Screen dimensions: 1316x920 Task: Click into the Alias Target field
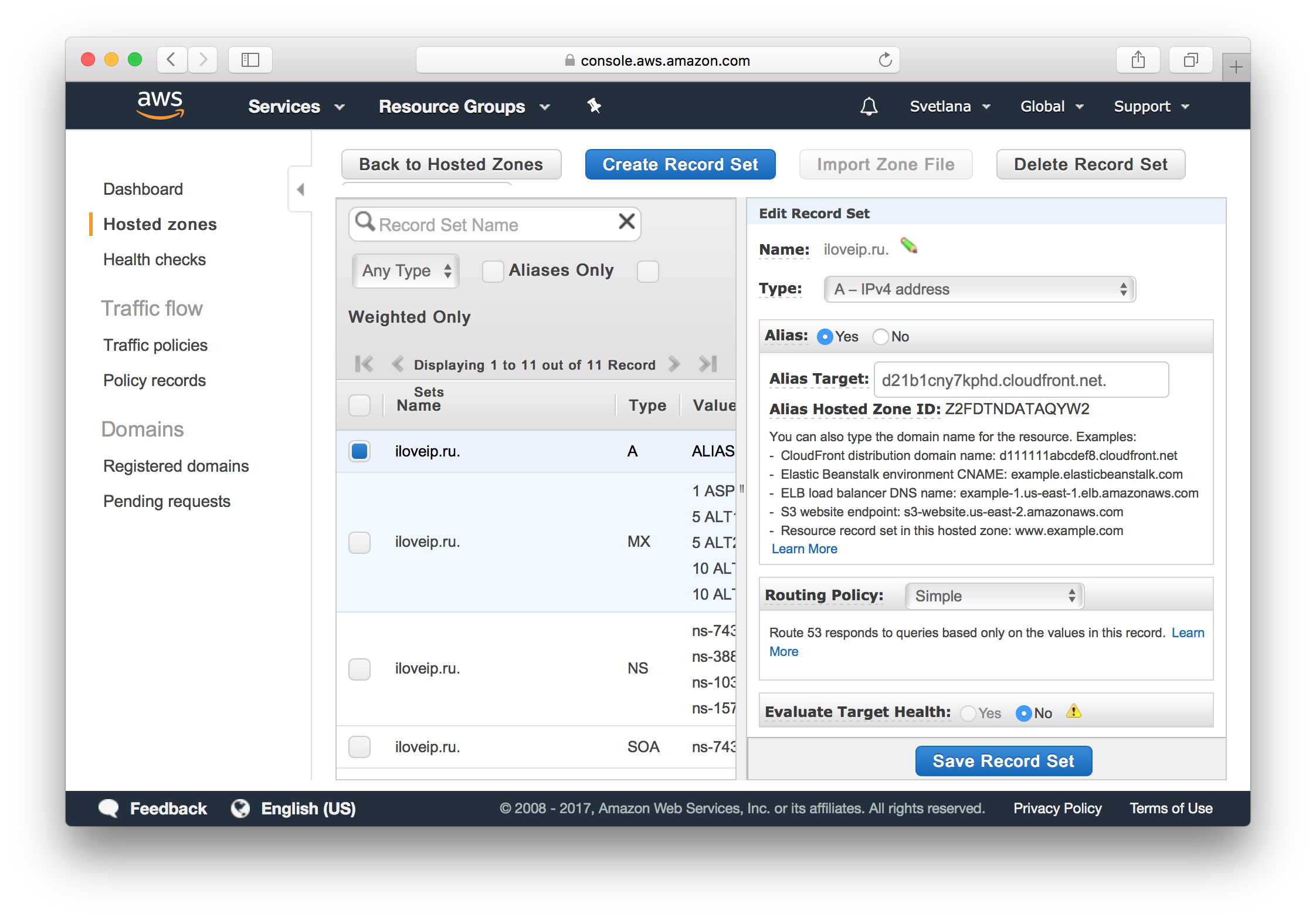click(x=1020, y=380)
